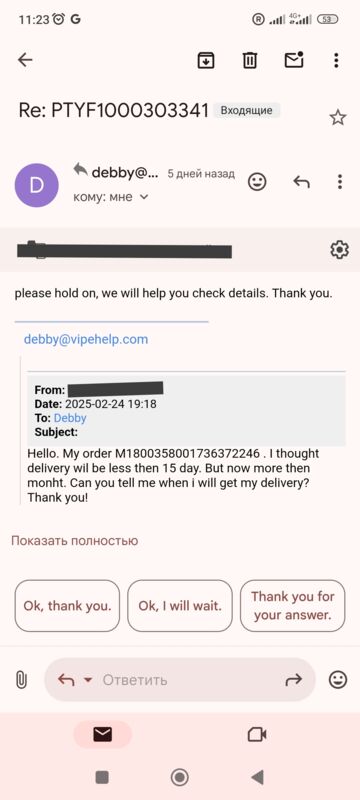This screenshot has height=800, width=360.
Task: Delete the email with the trash icon
Action: [x=249, y=61]
